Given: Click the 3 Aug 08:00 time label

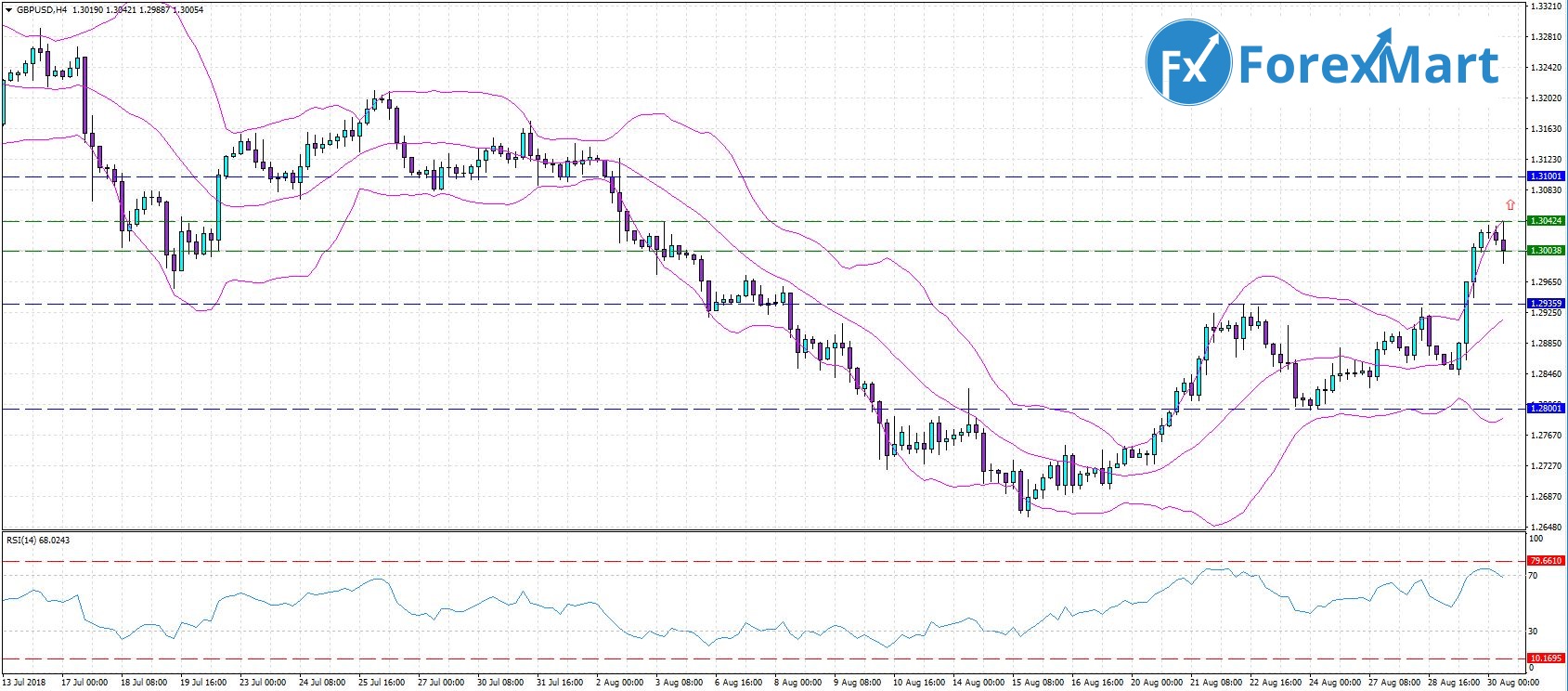Looking at the screenshot, I should pos(679,683).
